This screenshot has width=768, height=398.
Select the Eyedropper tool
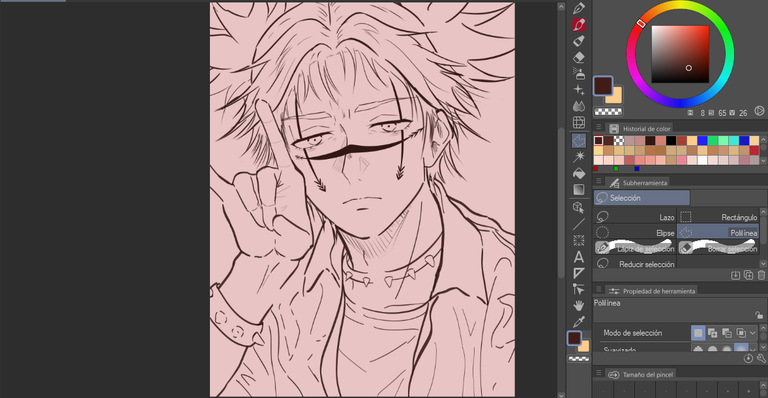pyautogui.click(x=578, y=322)
